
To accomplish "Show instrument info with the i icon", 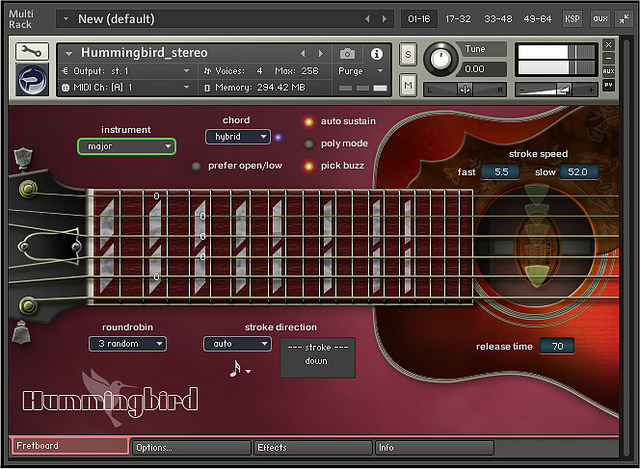I will coord(376,53).
